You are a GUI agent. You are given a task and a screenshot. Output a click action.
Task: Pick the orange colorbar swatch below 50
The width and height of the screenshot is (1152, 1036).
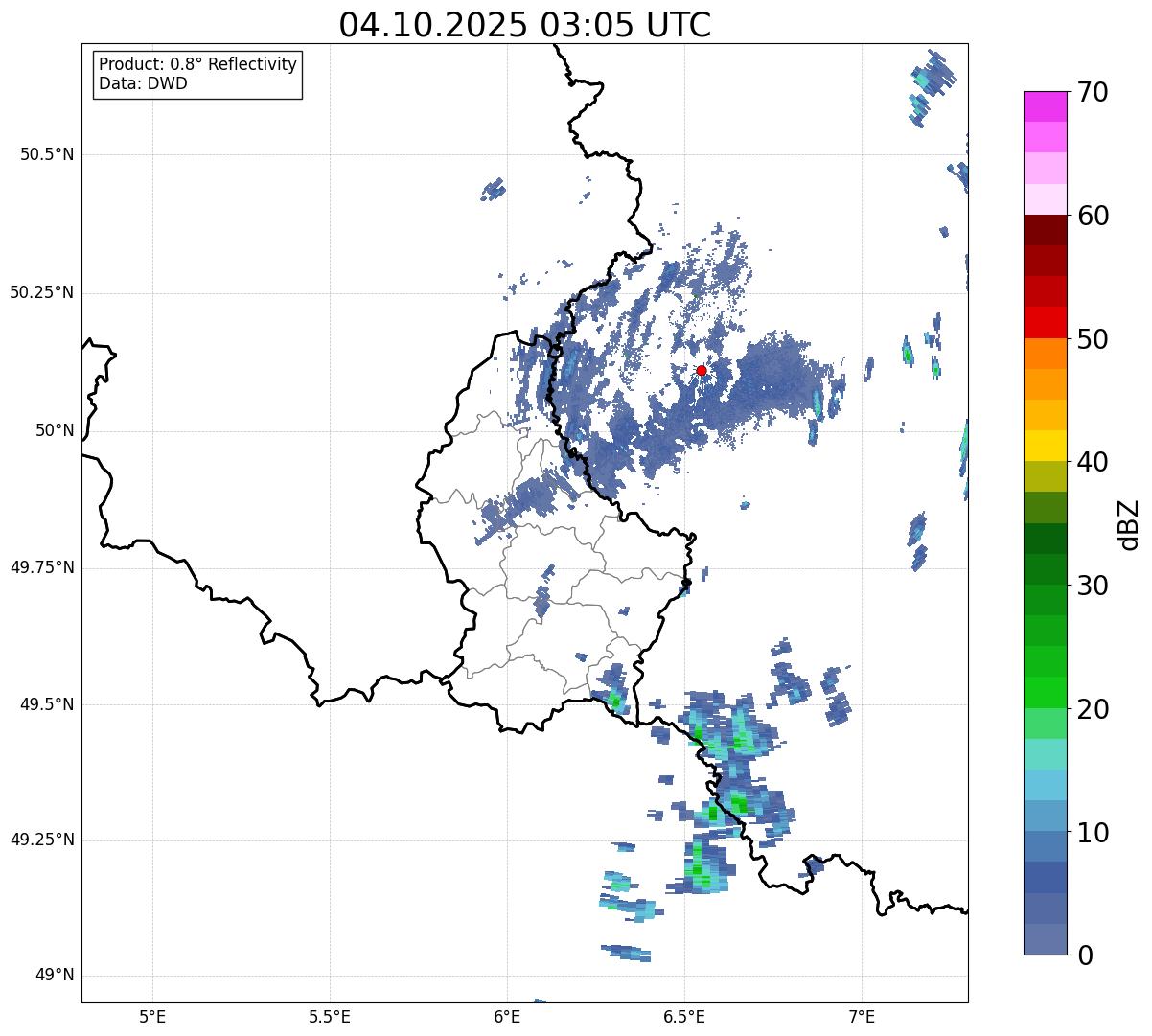[x=1045, y=354]
